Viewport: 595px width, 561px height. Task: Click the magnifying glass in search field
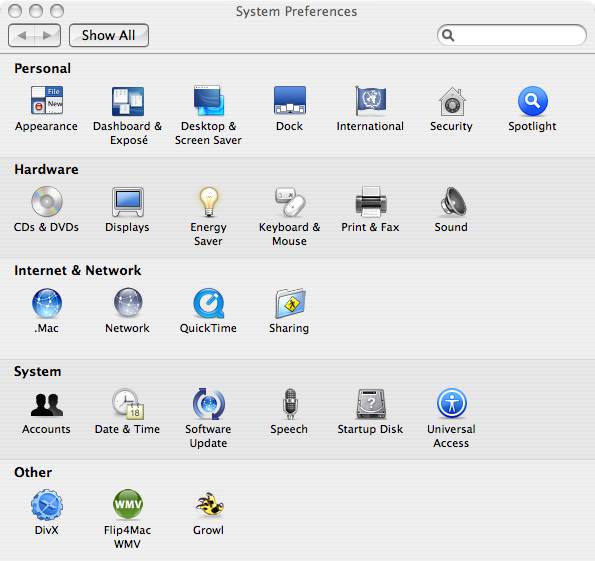pyautogui.click(x=448, y=35)
